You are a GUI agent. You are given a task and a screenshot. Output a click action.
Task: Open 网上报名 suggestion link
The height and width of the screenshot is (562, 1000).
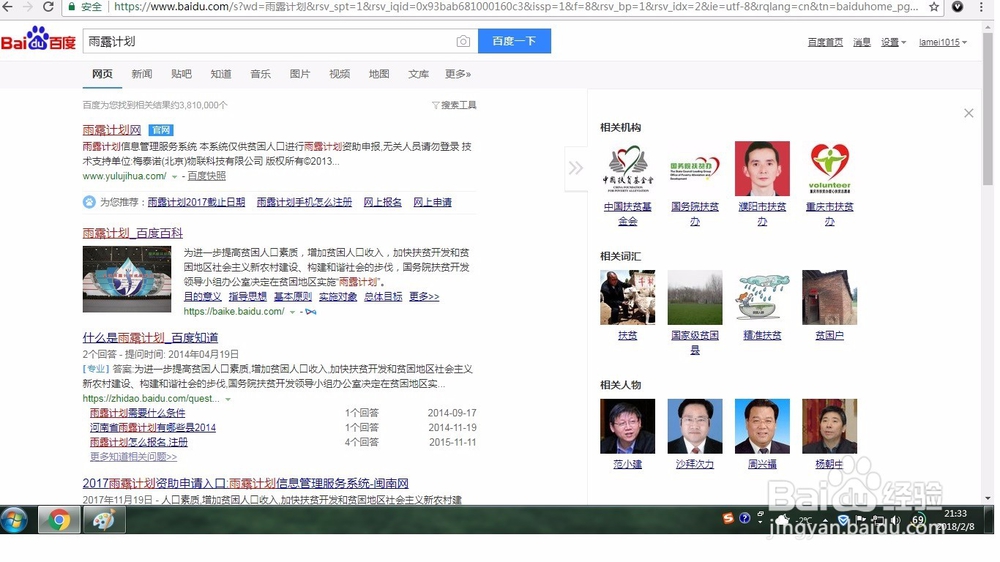click(x=383, y=202)
